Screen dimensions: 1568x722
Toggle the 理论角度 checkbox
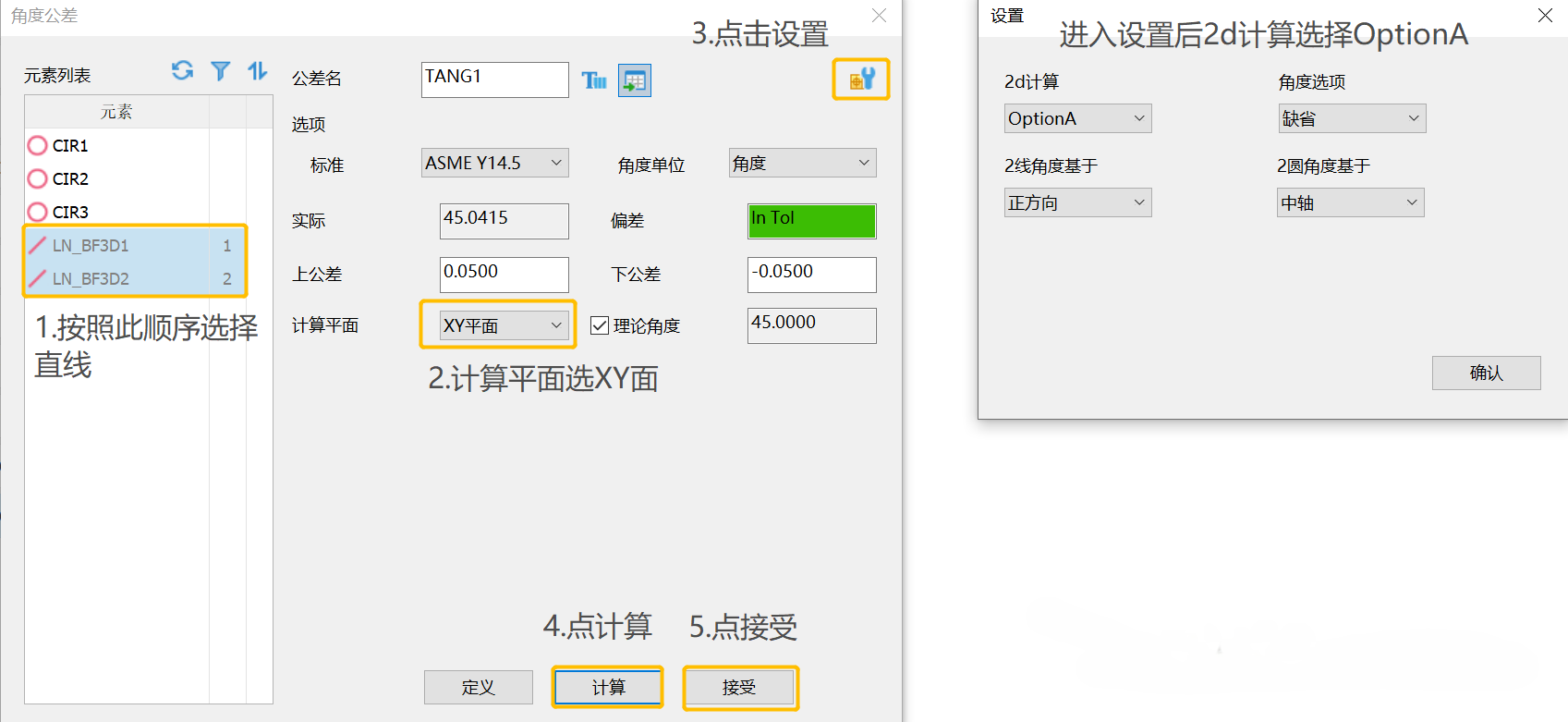click(x=600, y=325)
